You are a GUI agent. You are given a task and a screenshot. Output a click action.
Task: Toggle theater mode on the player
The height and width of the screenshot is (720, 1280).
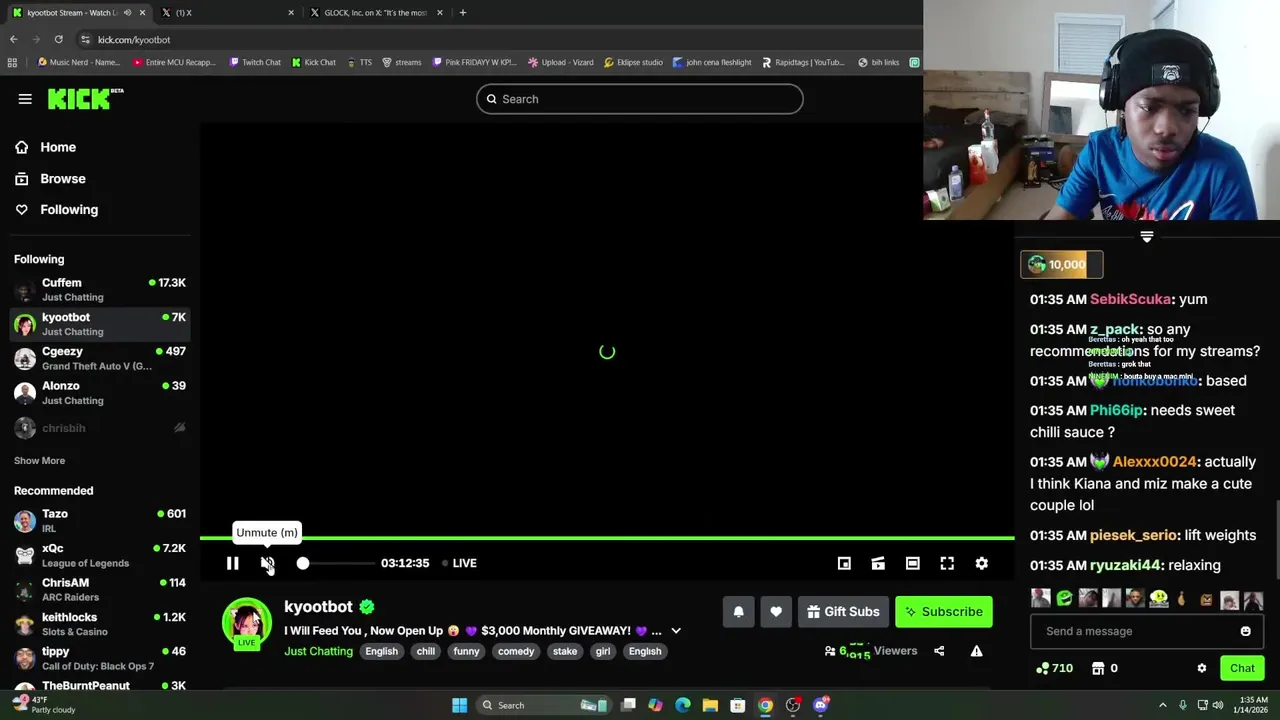913,563
